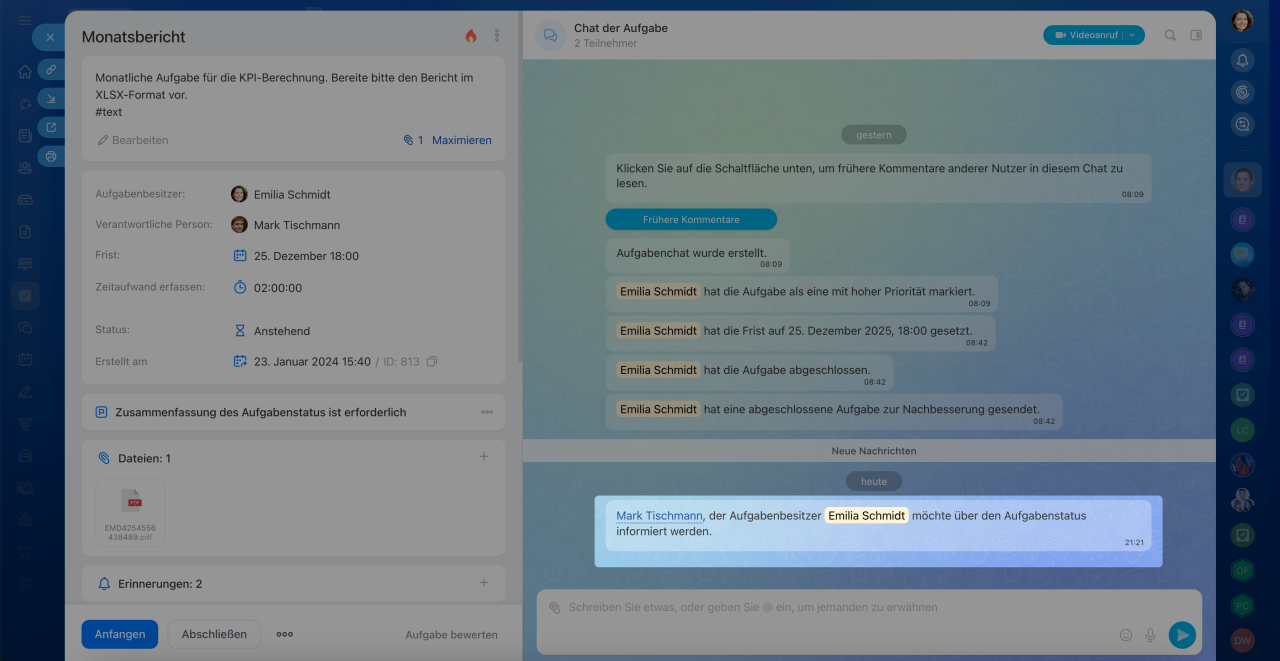
Task: Open the task's three-dot options menu
Action: point(497,36)
